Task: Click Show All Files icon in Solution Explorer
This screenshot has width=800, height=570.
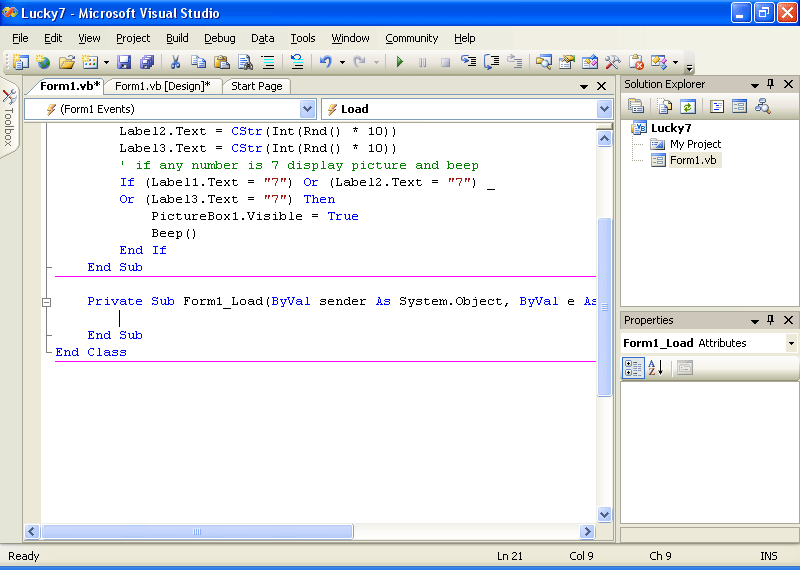Action: (665, 106)
